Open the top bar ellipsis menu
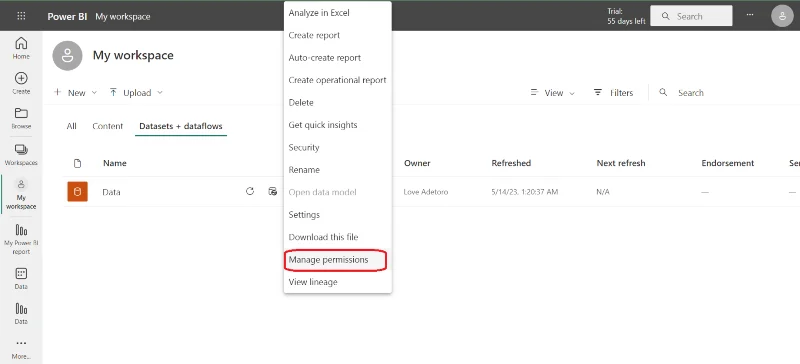Viewport: 800px width, 364px height. 750,15
